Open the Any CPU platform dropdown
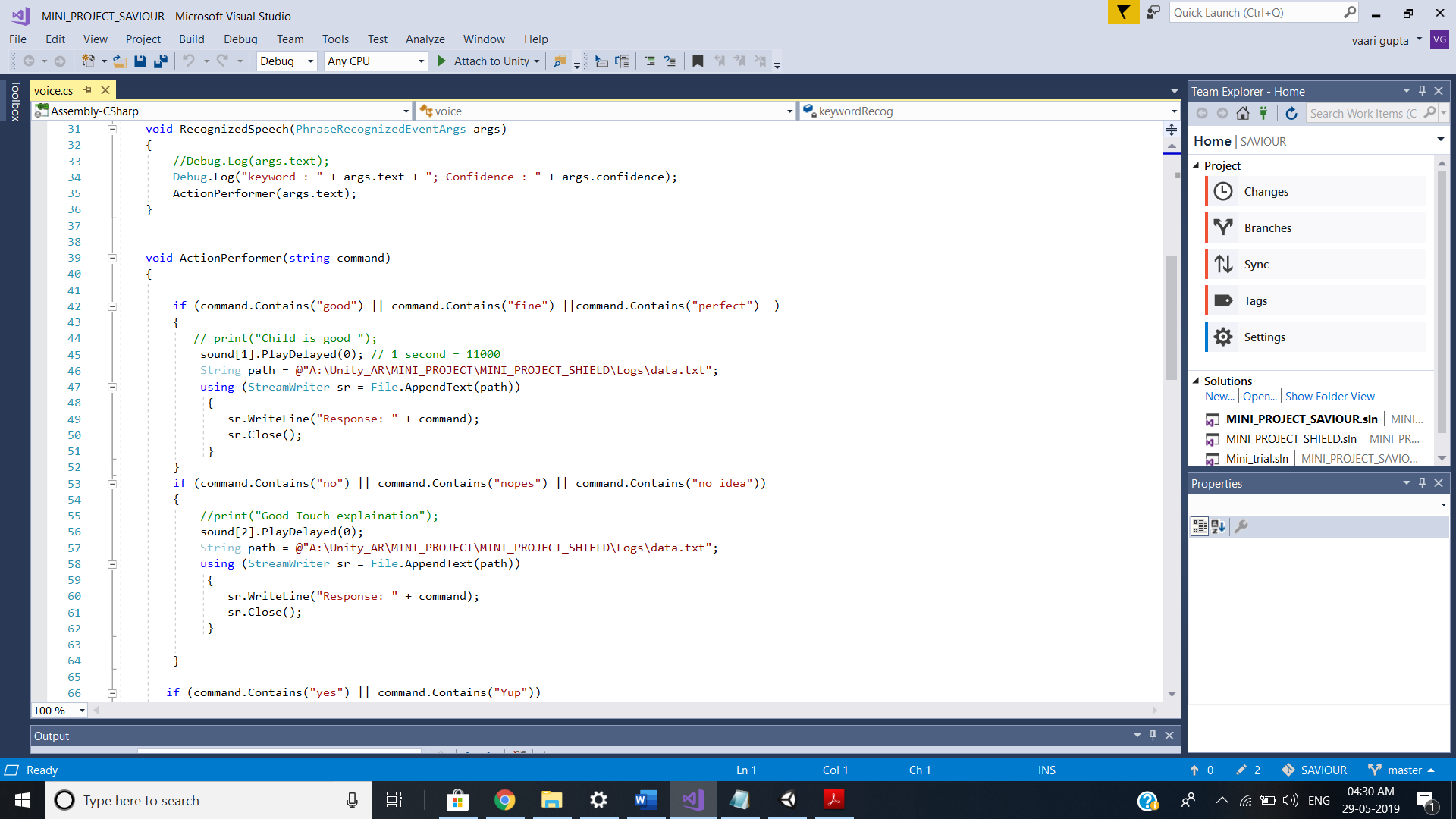This screenshot has width=1456, height=819. coord(421,61)
